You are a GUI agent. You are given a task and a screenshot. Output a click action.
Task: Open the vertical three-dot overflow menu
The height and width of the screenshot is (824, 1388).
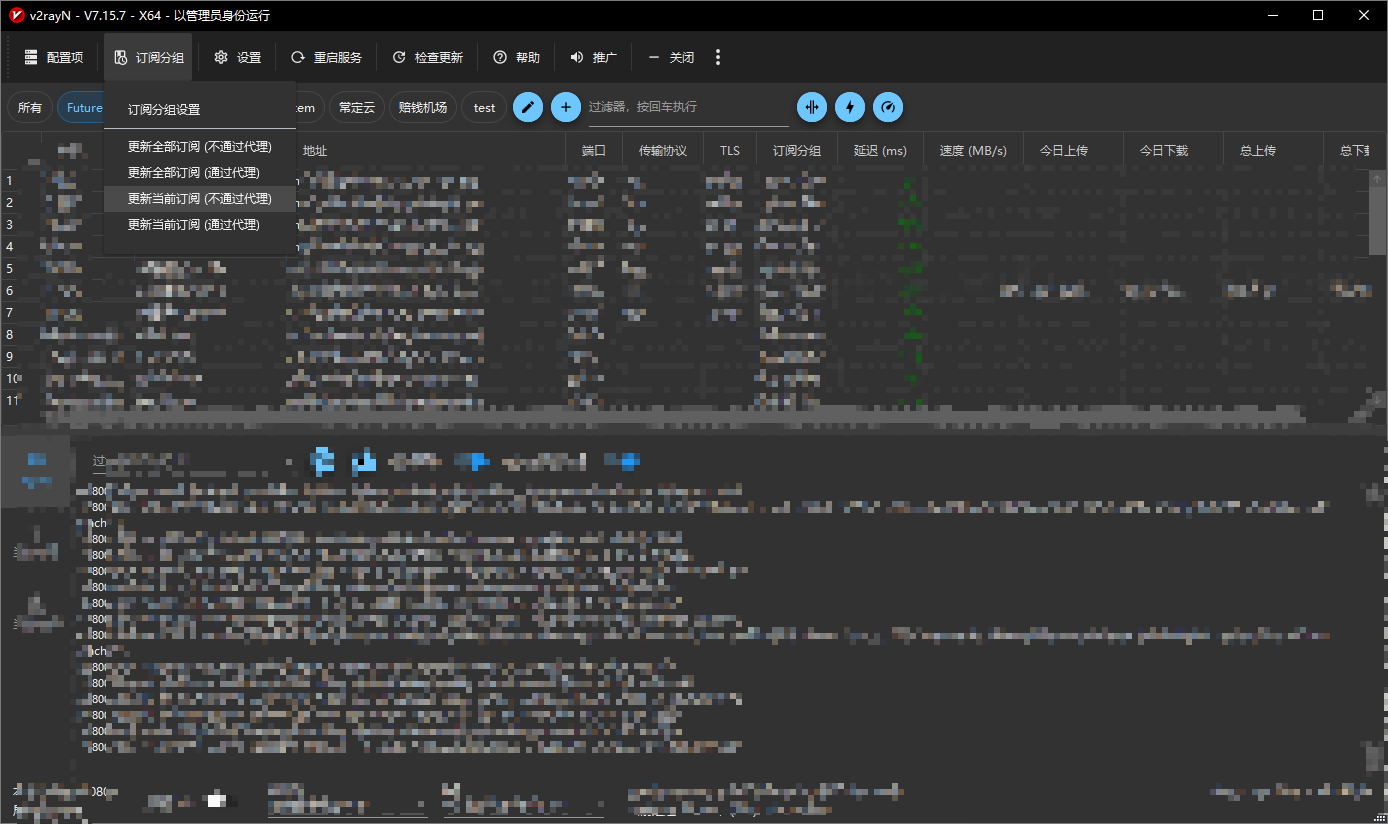point(718,57)
